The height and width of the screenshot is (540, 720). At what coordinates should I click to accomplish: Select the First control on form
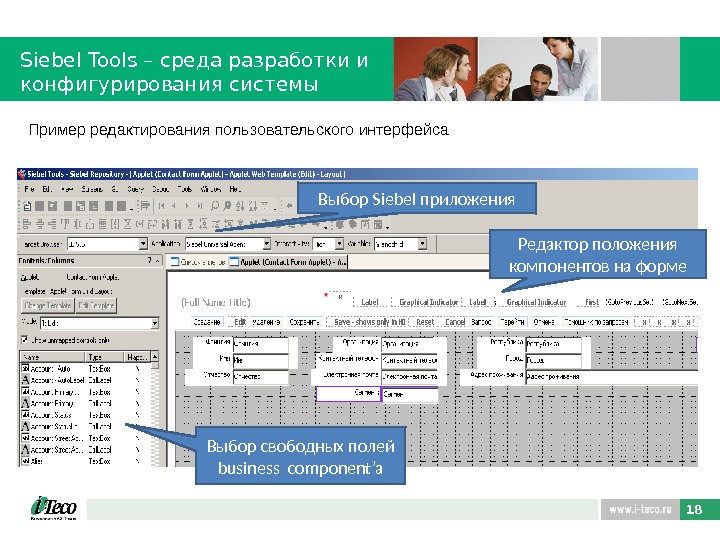pos(592,302)
